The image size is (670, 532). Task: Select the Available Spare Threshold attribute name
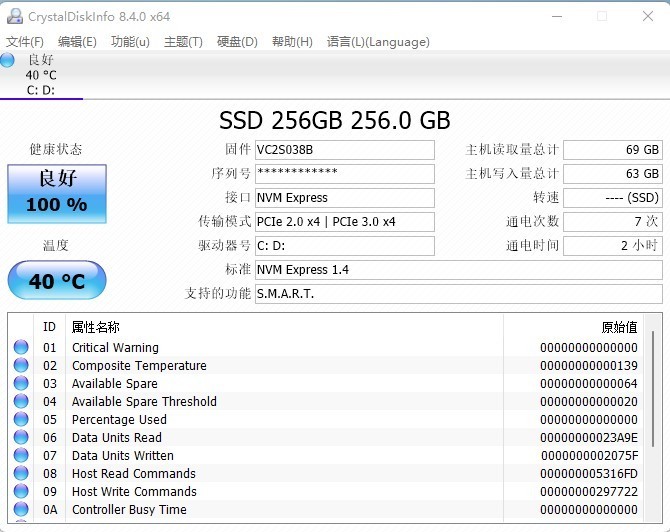pyautogui.click(x=144, y=401)
